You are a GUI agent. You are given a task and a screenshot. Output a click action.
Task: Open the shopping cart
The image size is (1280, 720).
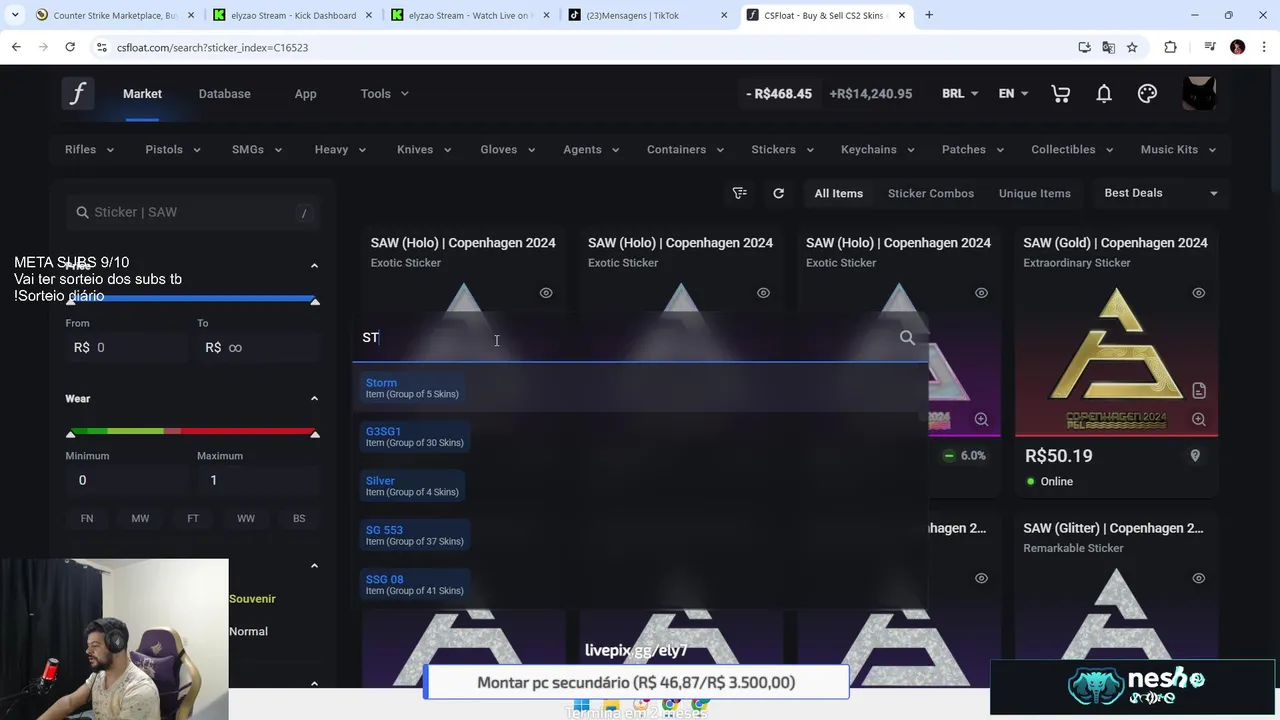click(x=1061, y=93)
